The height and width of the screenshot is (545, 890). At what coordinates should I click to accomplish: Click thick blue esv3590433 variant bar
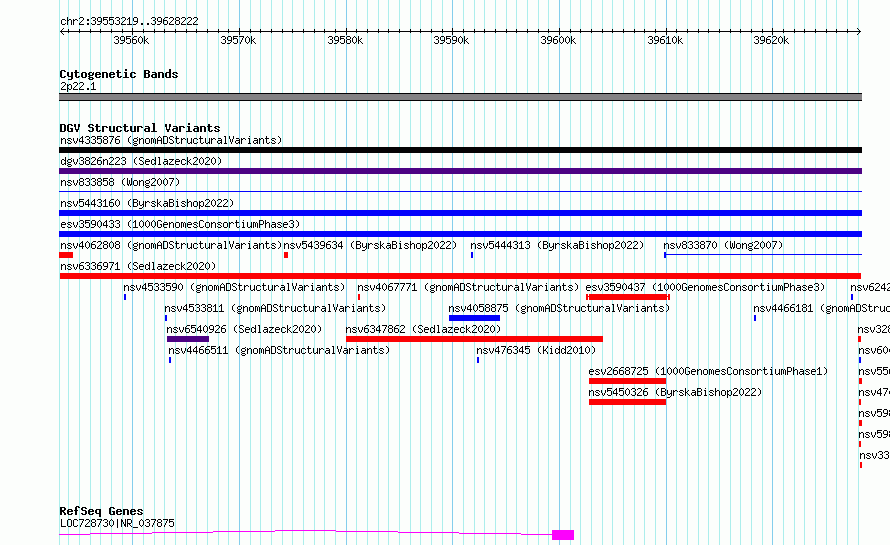click(460, 234)
